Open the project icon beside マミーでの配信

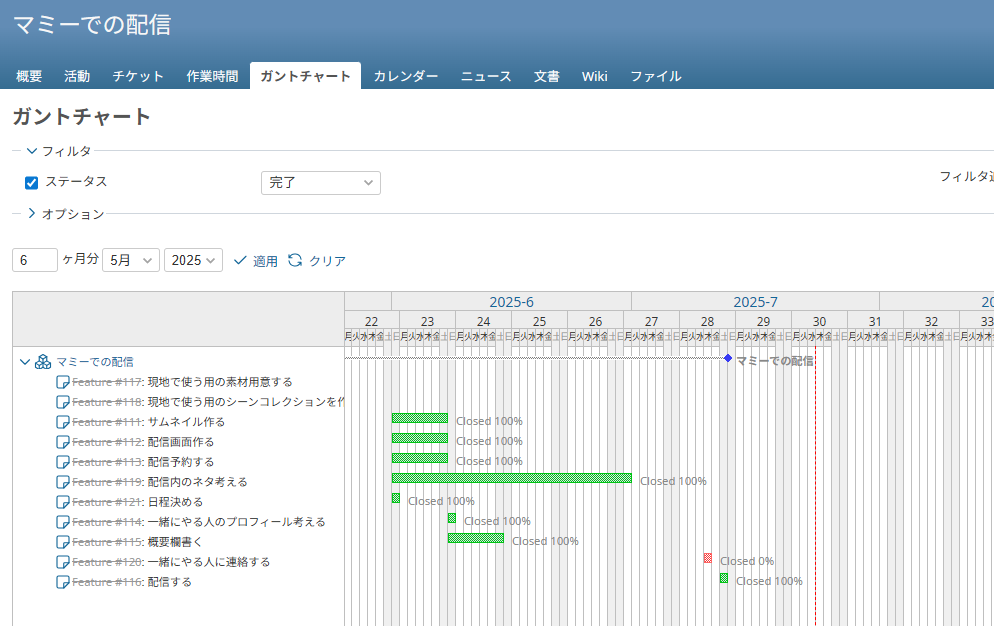pyautogui.click(x=42, y=362)
